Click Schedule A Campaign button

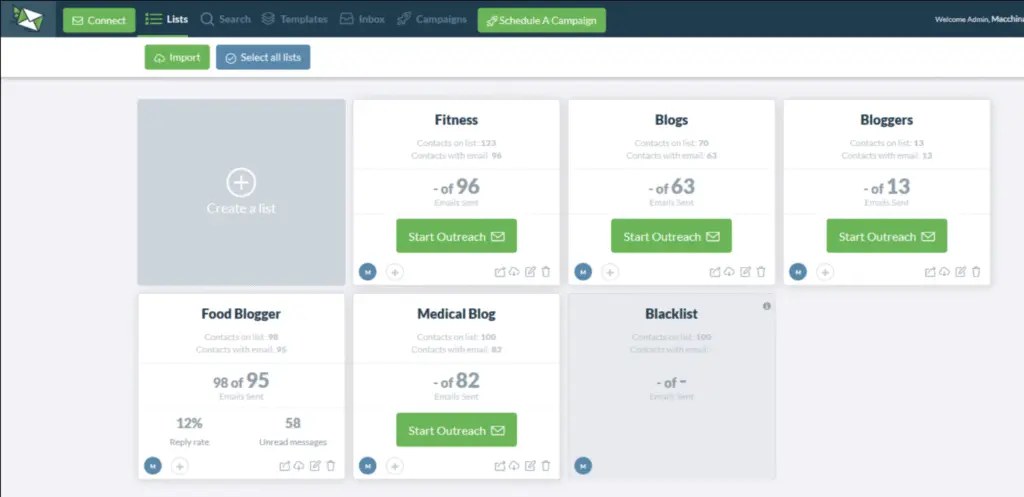tap(541, 20)
